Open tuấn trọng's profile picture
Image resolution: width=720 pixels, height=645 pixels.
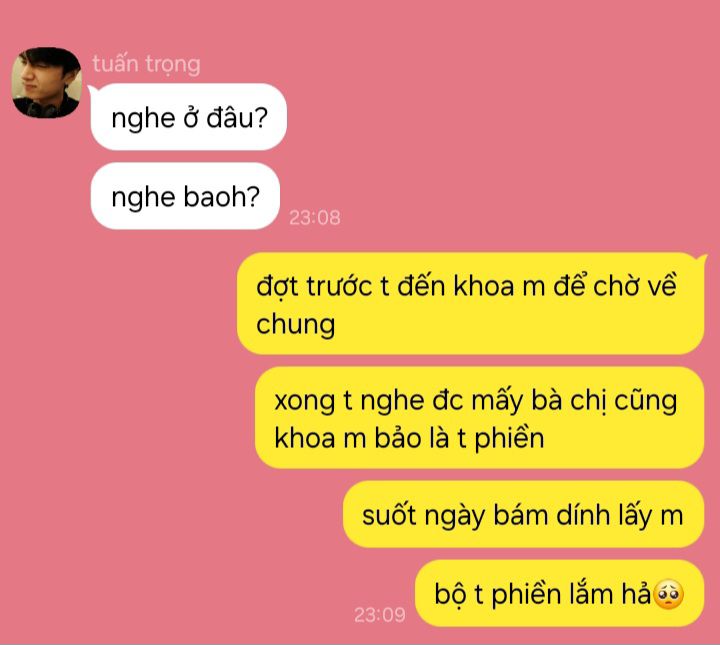pyautogui.click(x=46, y=83)
